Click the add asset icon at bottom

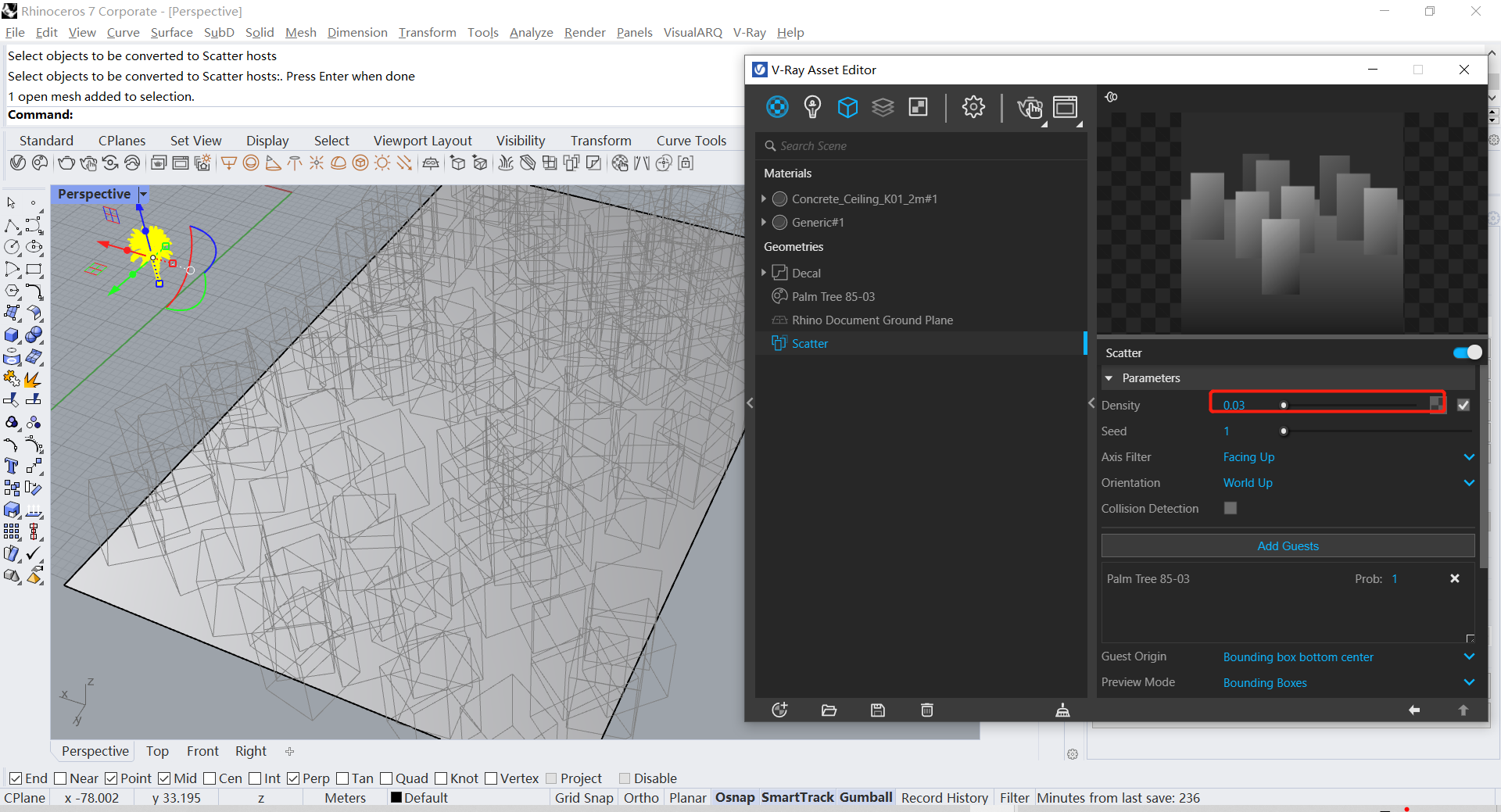tap(779, 710)
